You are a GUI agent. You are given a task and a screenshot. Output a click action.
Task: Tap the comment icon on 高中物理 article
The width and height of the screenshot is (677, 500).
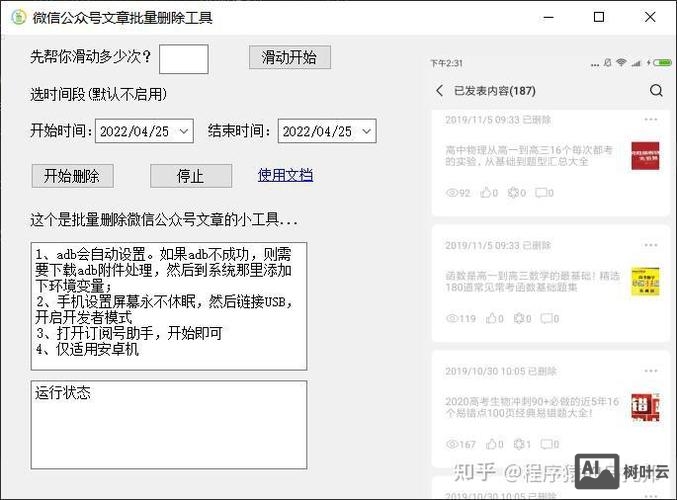(541, 192)
